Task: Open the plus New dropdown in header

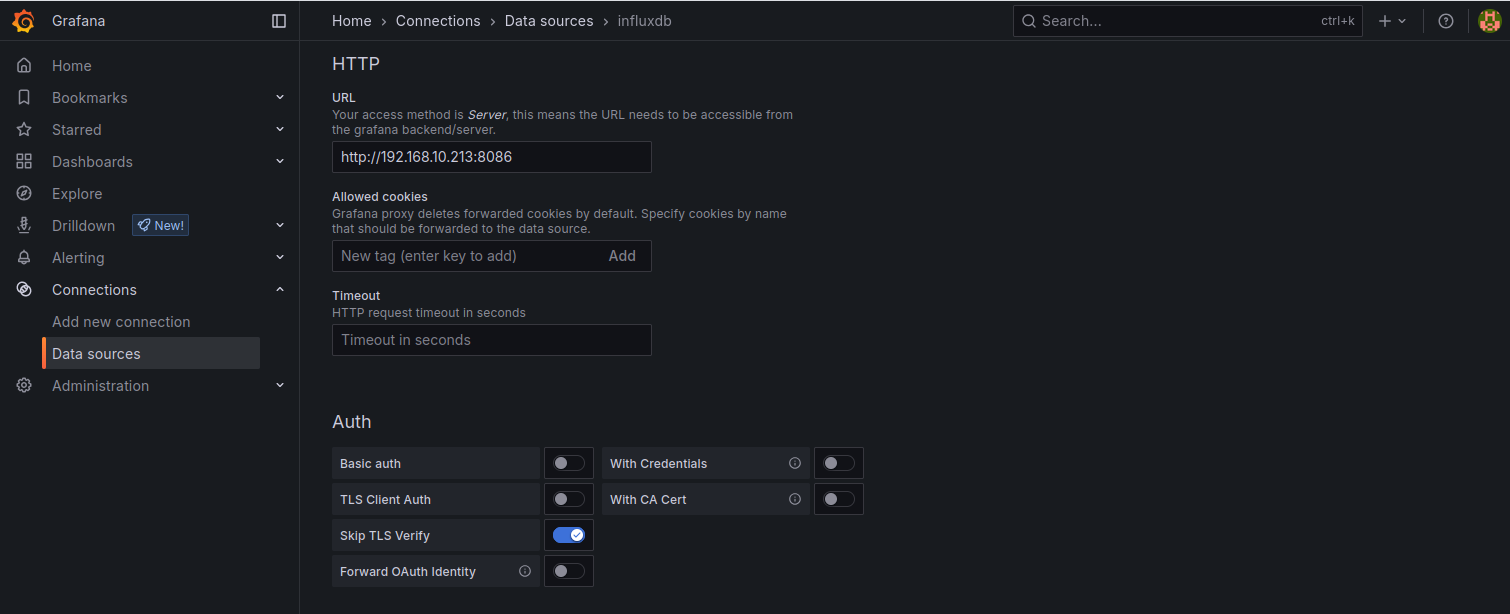Action: coord(1392,21)
